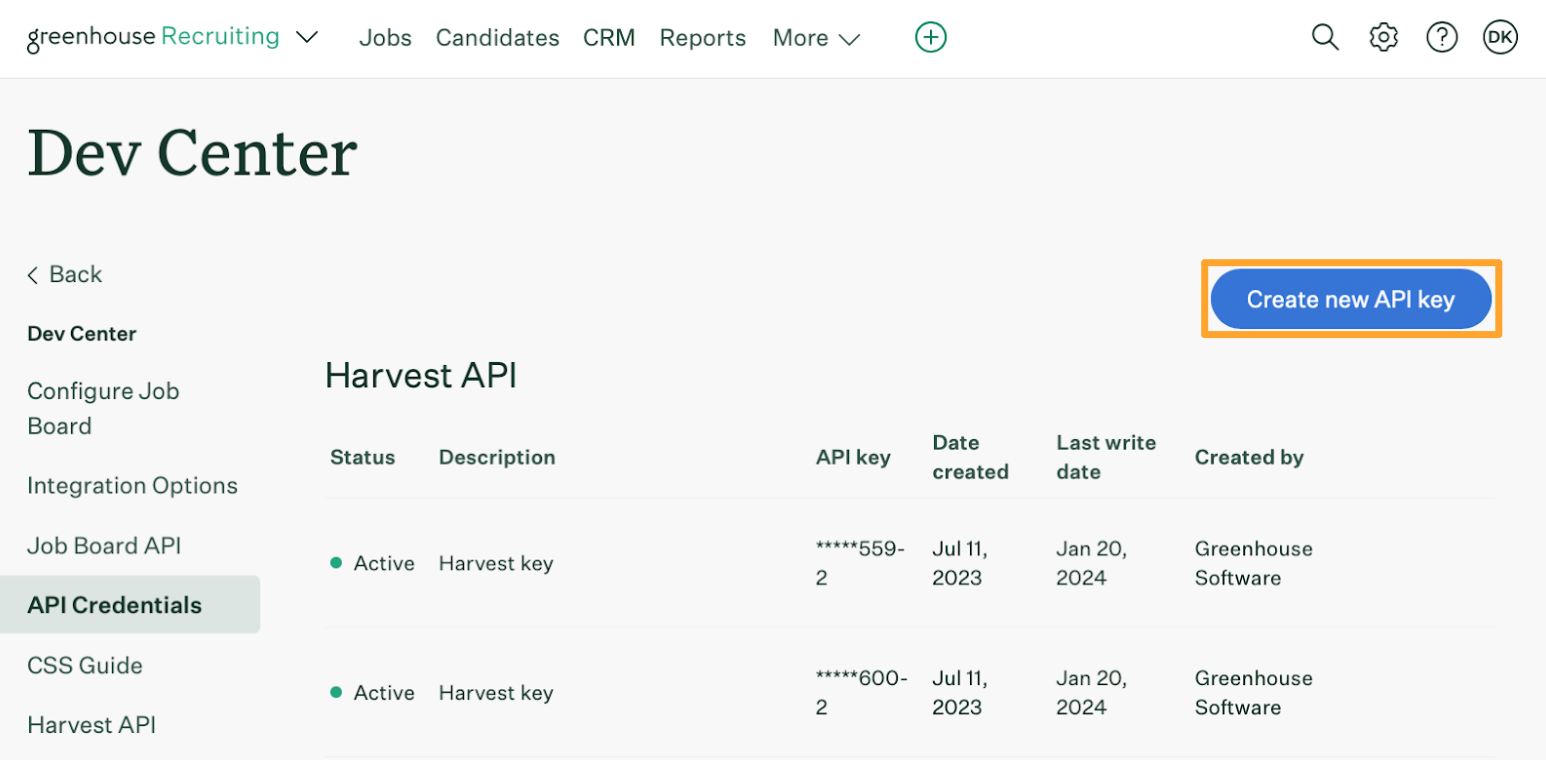Click Create new API key button
Image resolution: width=1546 pixels, height=760 pixels.
tap(1351, 299)
